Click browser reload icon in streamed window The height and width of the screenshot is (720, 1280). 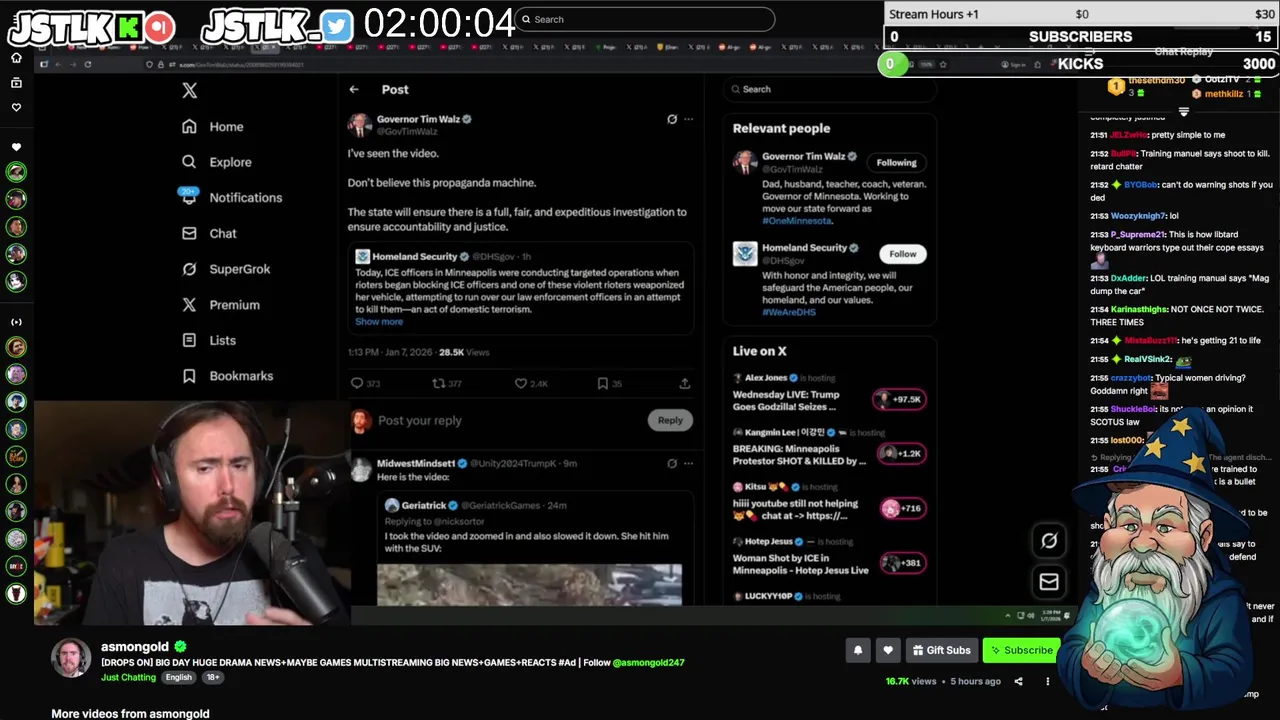(88, 64)
